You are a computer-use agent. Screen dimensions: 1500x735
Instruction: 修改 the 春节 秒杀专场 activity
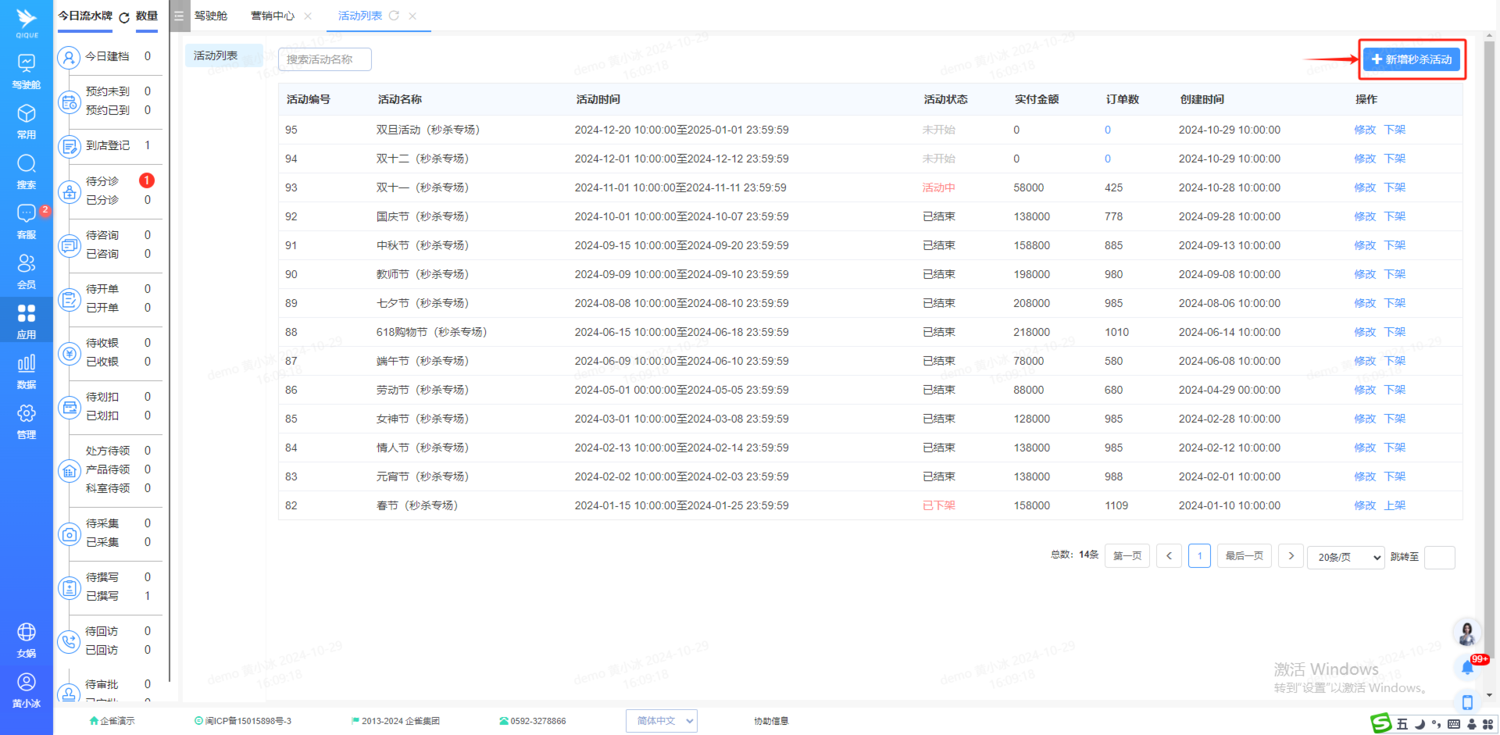click(1366, 505)
